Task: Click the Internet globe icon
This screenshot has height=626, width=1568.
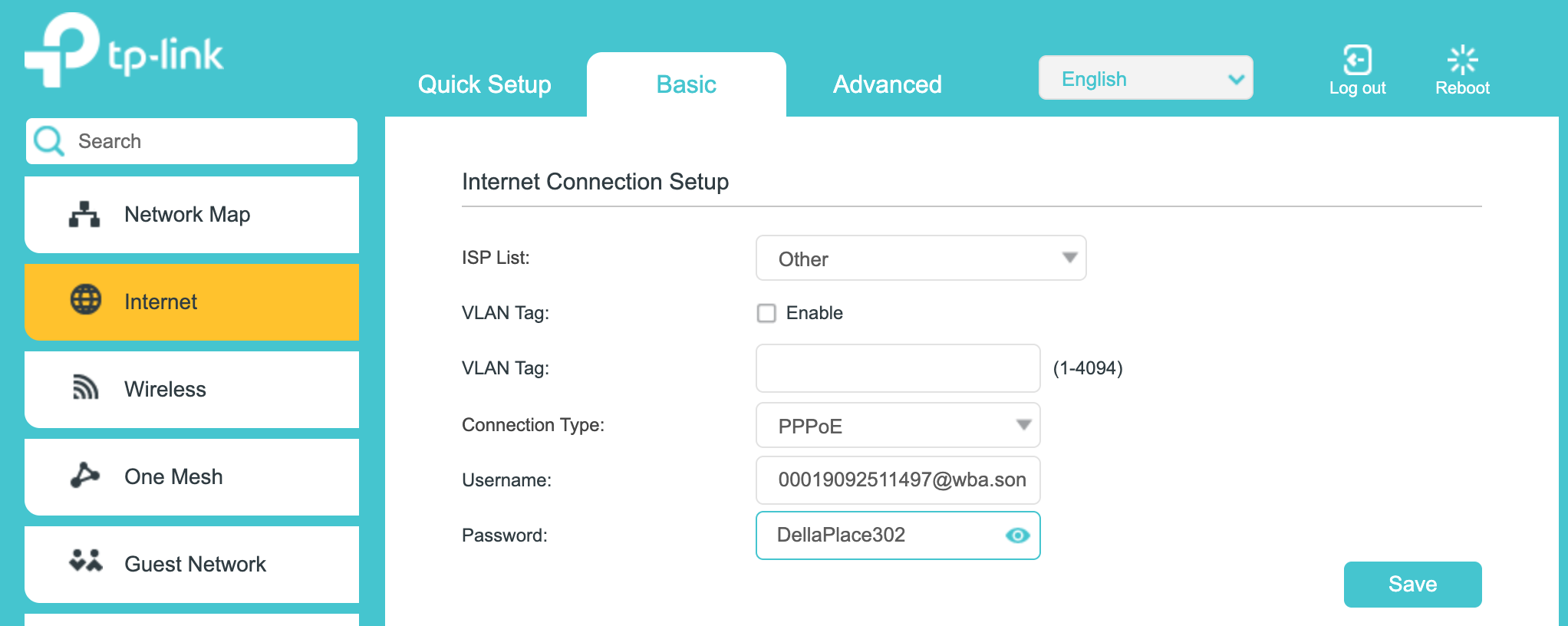Action: [86, 300]
